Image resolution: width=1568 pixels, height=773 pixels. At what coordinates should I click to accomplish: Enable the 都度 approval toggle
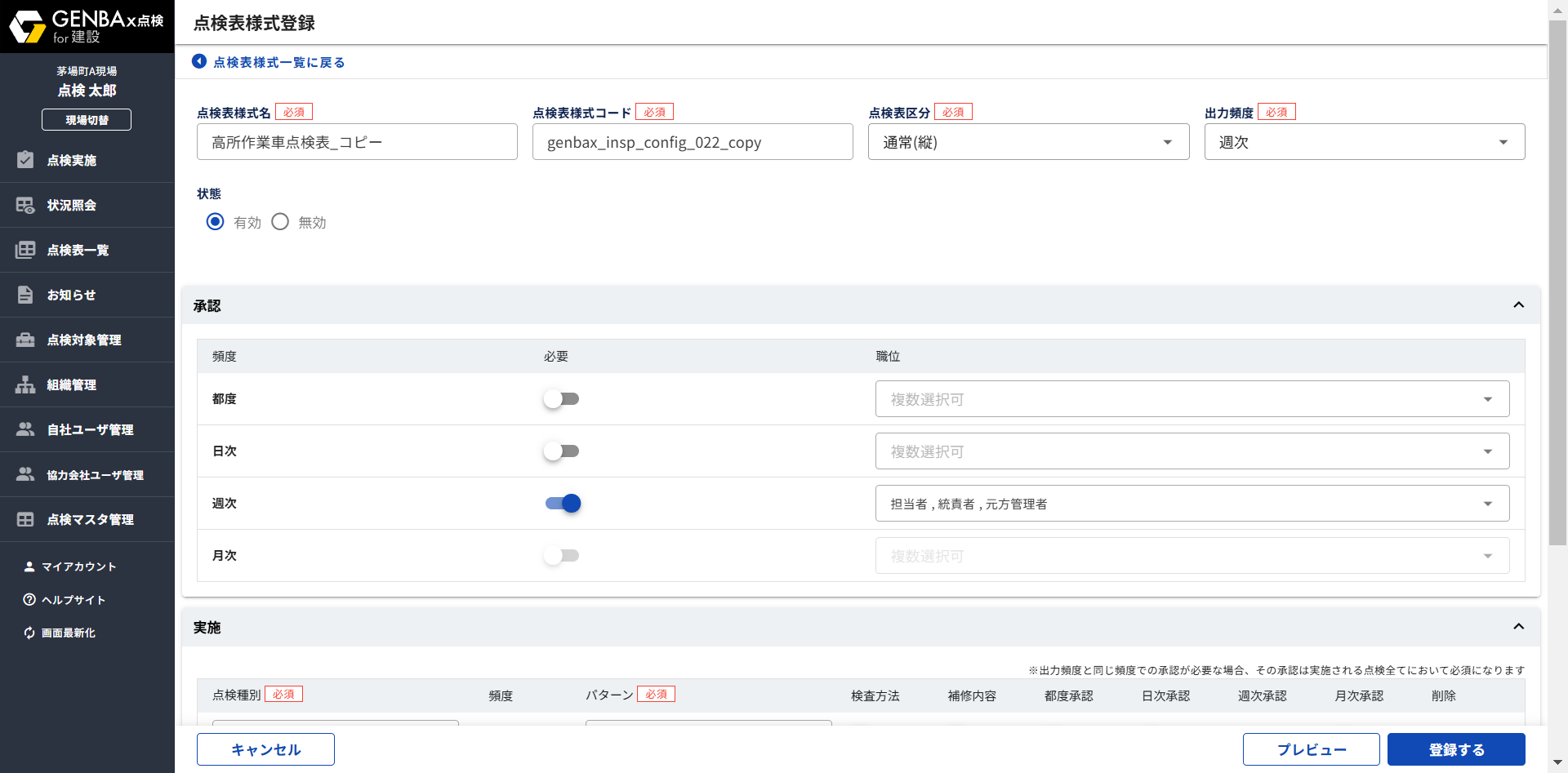[x=562, y=398]
